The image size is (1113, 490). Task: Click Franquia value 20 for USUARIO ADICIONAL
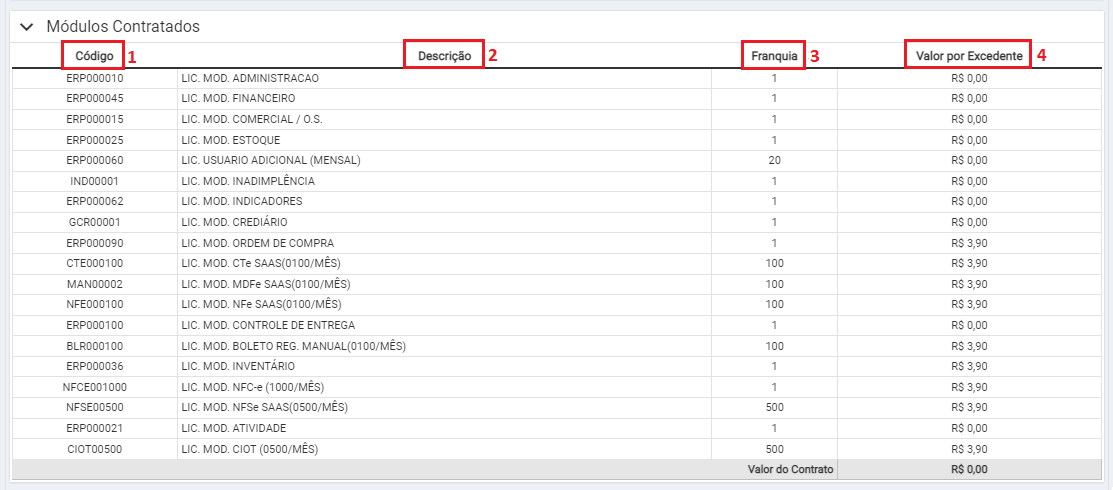point(774,160)
